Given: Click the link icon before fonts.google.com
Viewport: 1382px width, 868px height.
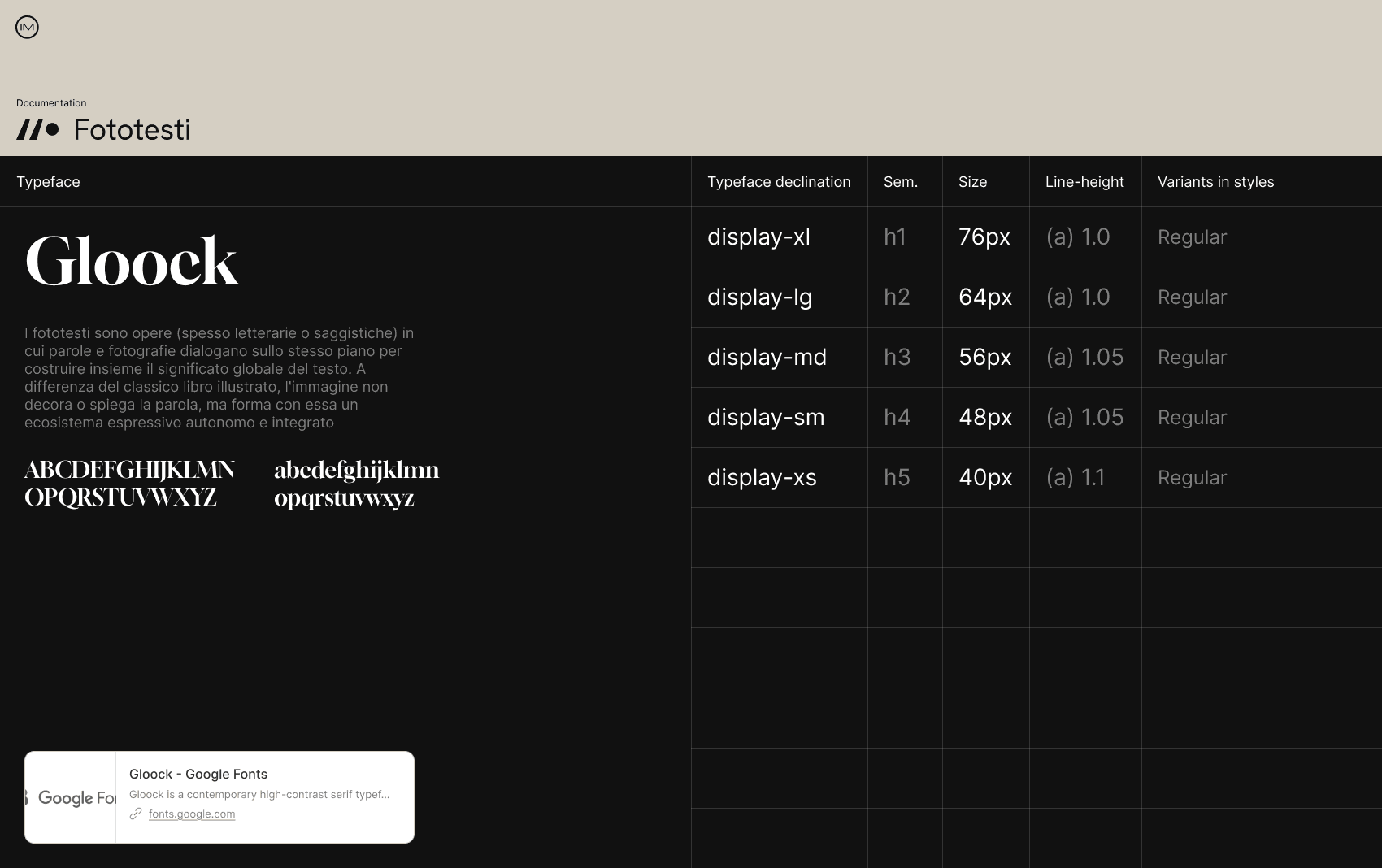Looking at the screenshot, I should pyautogui.click(x=136, y=814).
